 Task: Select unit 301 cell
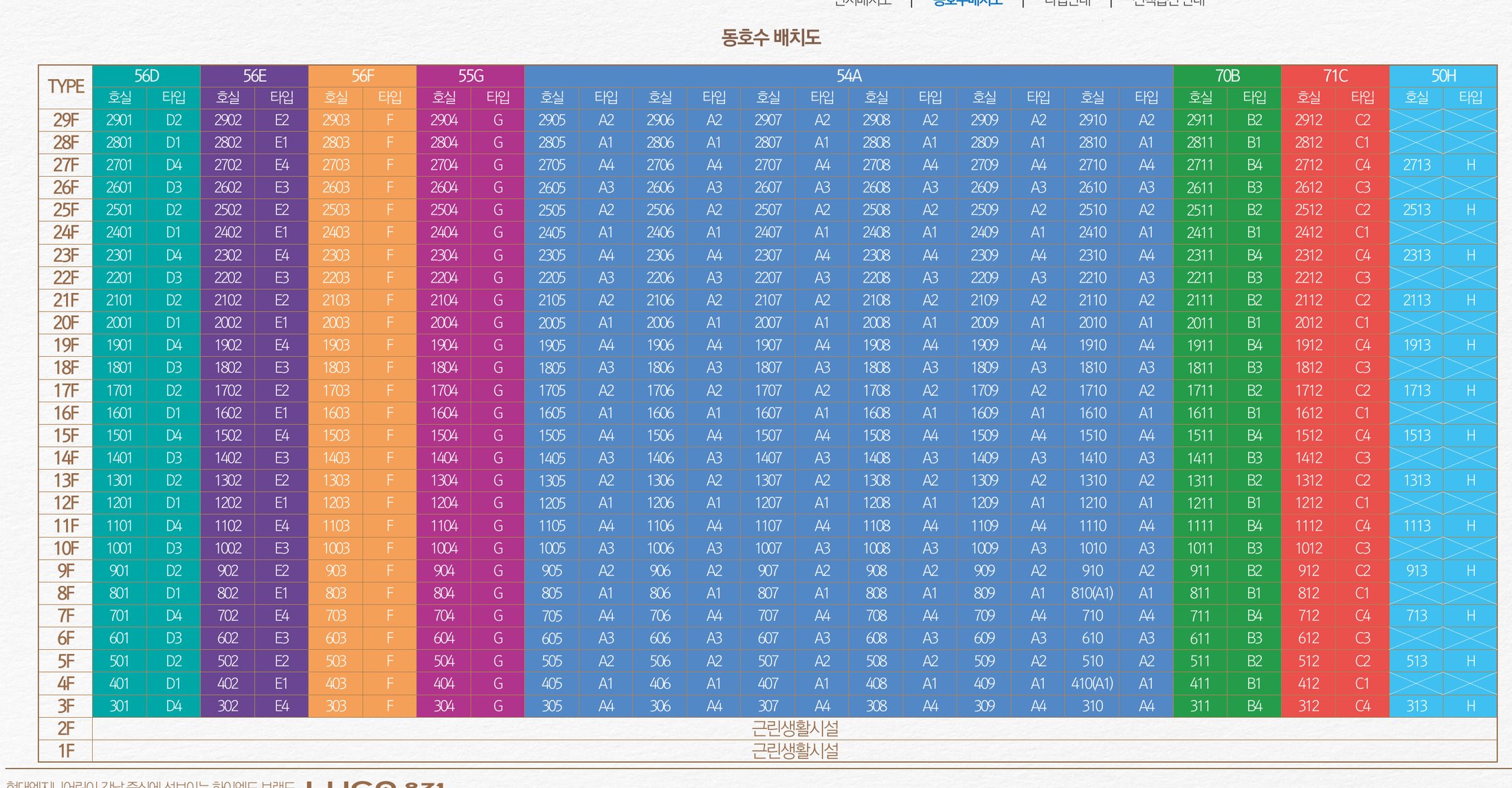coord(120,706)
